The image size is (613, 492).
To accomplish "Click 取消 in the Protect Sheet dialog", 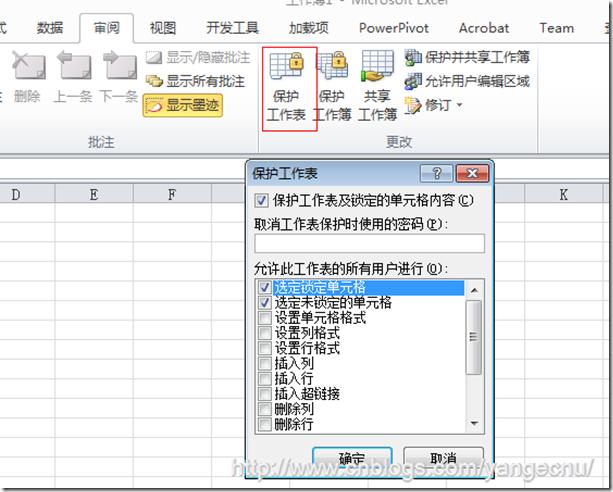I will pos(443,458).
